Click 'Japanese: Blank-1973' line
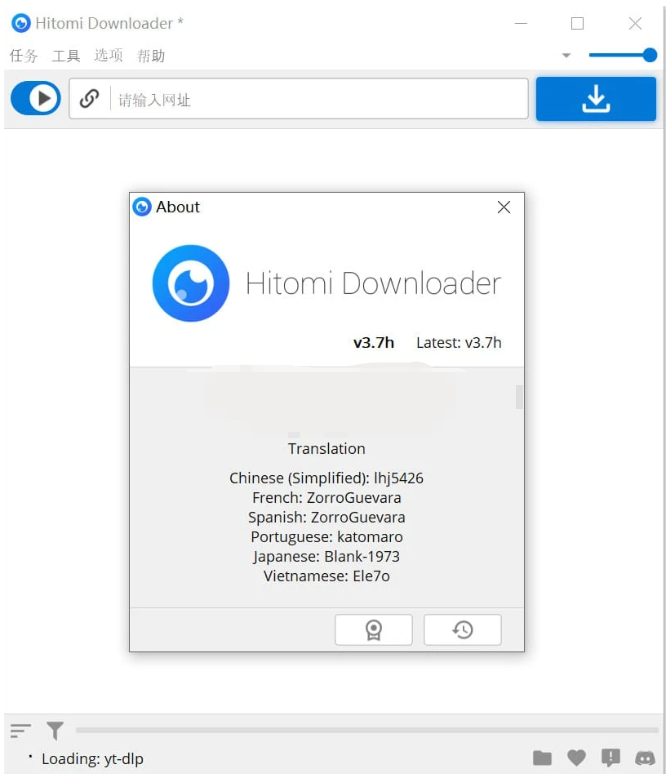667x774 pixels. coord(326,556)
